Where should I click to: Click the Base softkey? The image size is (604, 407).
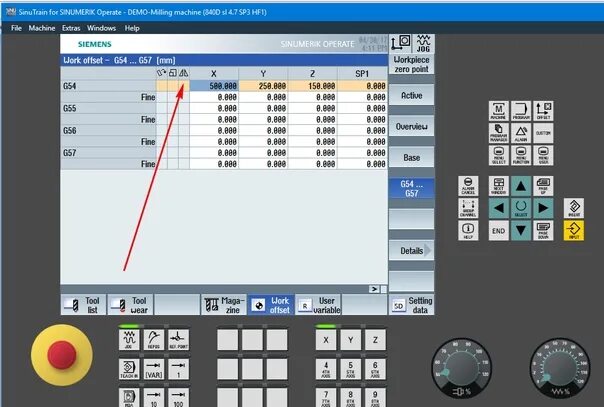click(x=411, y=157)
